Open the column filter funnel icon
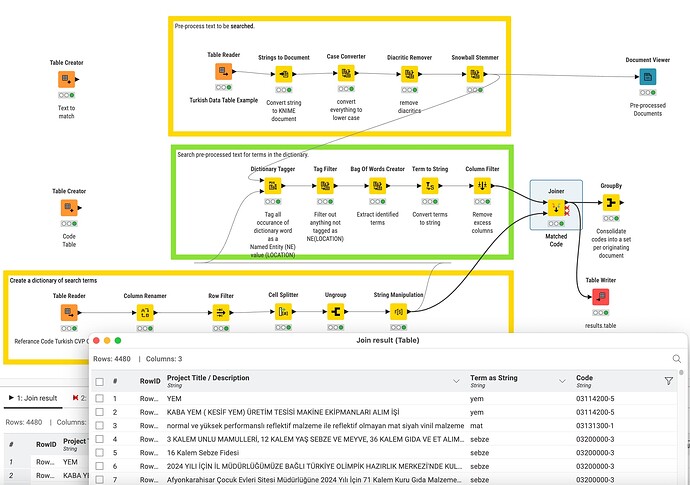This screenshot has width=690, height=485. pos(669,381)
